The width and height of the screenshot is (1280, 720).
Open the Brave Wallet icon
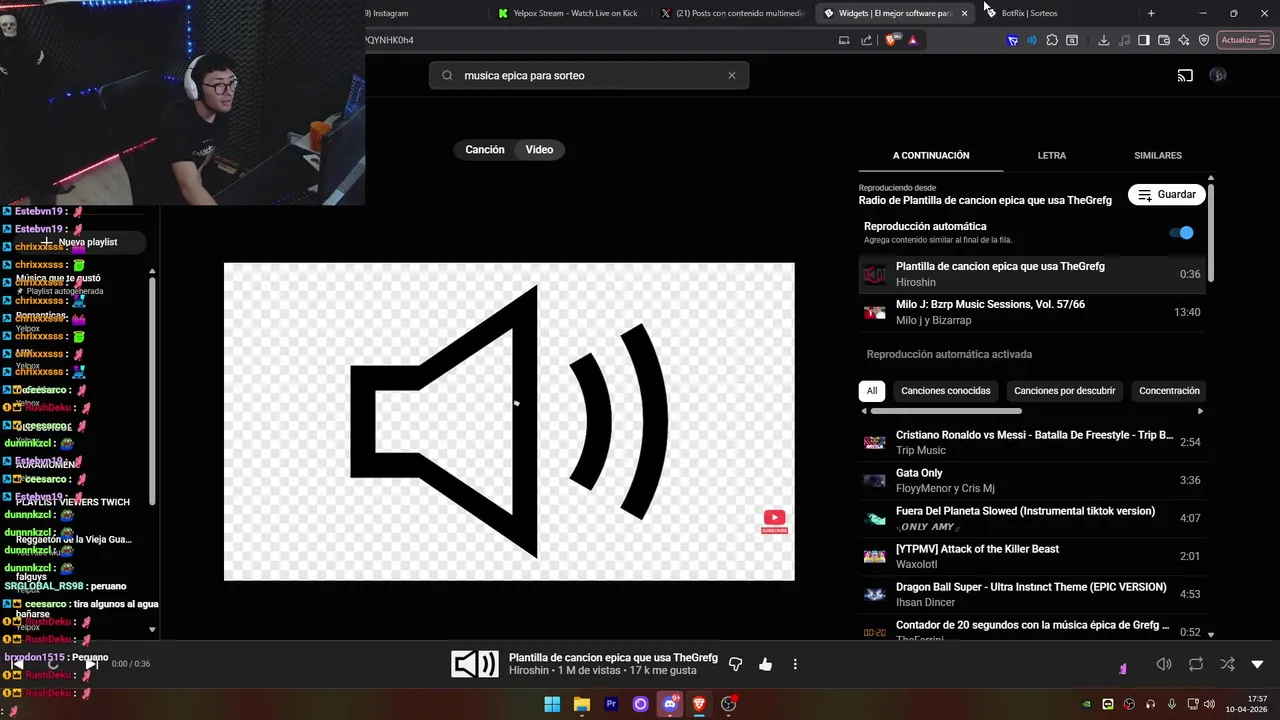pyautogui.click(x=1164, y=40)
